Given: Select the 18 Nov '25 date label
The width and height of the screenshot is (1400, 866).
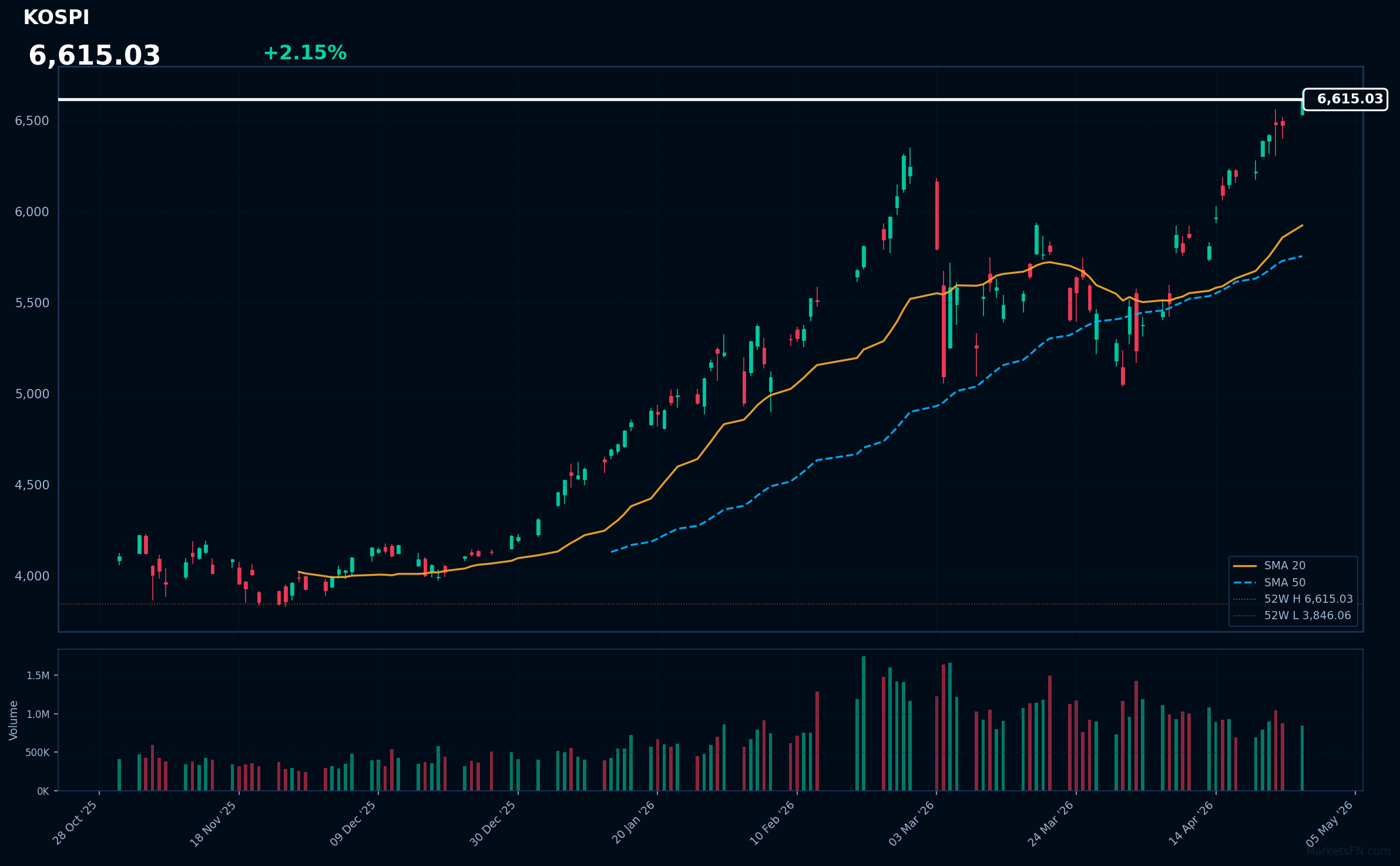Looking at the screenshot, I should click(213, 824).
